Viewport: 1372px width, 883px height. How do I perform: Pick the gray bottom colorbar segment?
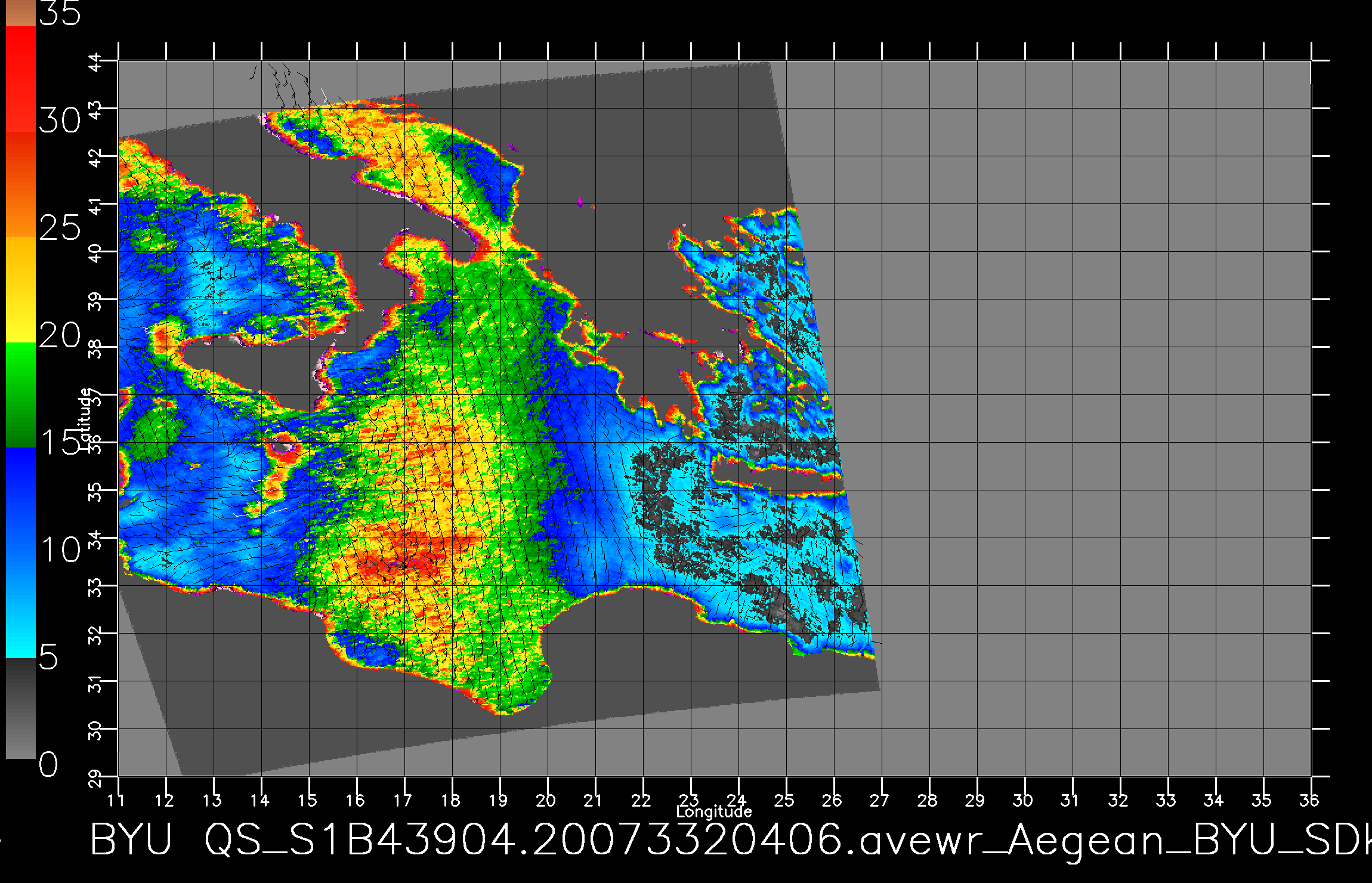click(x=20, y=709)
